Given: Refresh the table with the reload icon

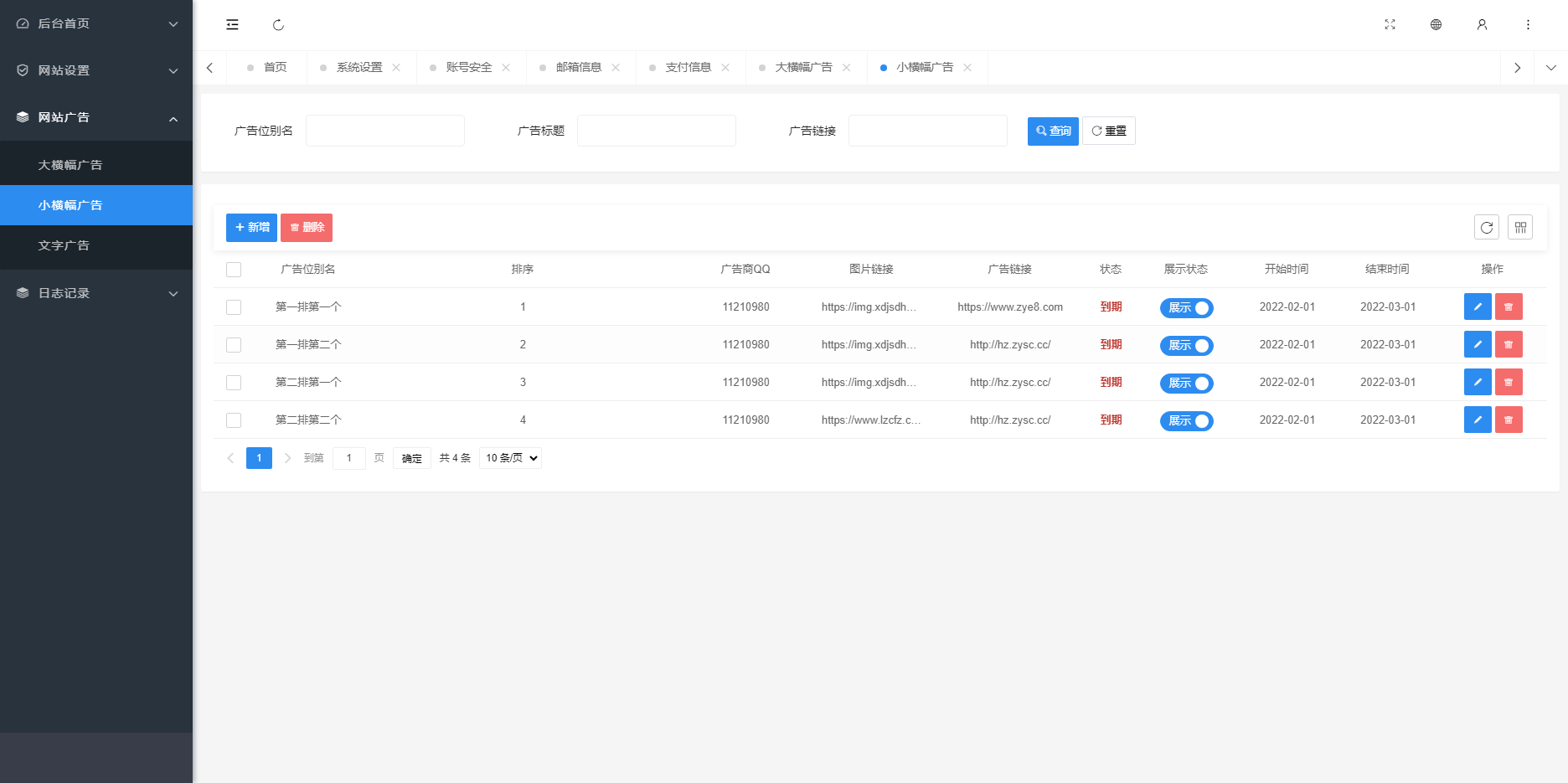Looking at the screenshot, I should pos(1487,227).
